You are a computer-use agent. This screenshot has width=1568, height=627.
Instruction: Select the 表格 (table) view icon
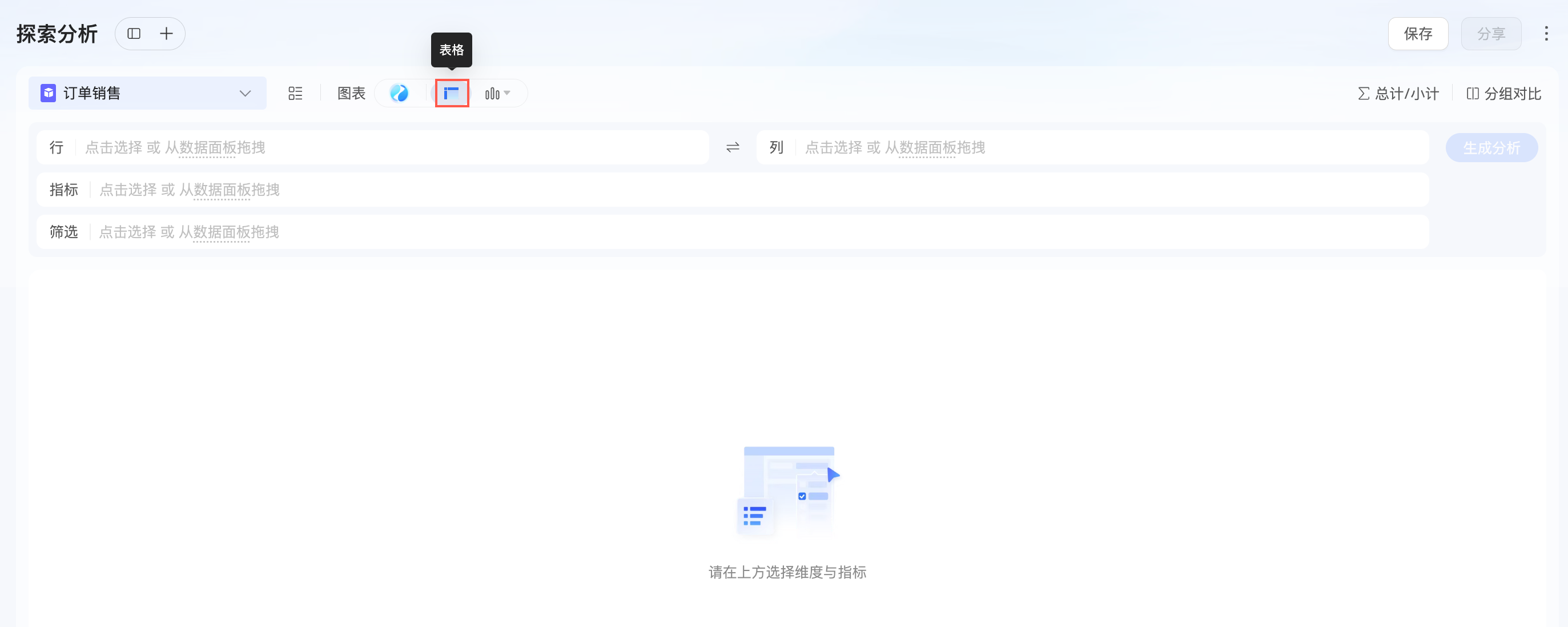pos(451,93)
